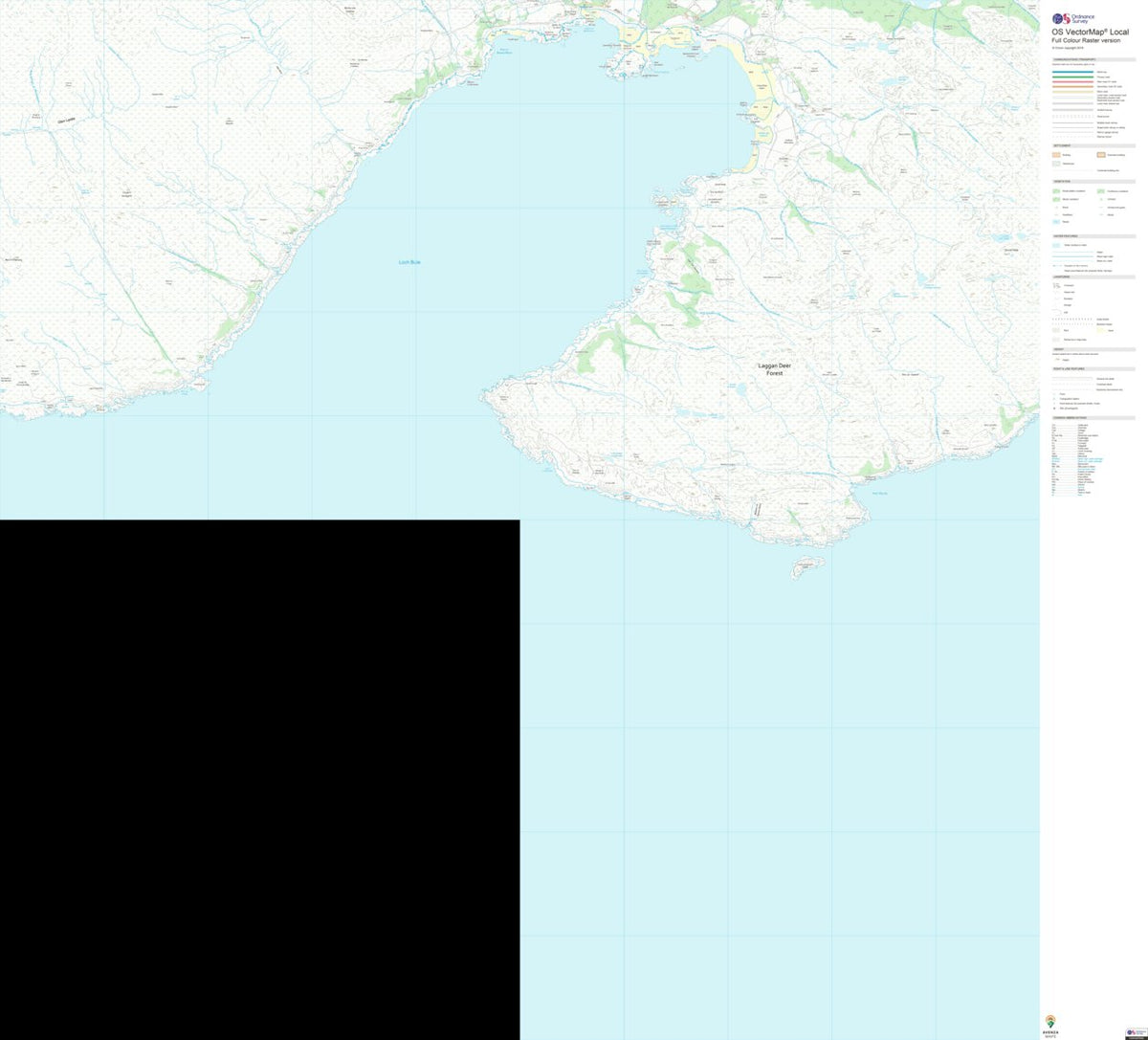Click the "Loch Buie" water label

point(409,261)
